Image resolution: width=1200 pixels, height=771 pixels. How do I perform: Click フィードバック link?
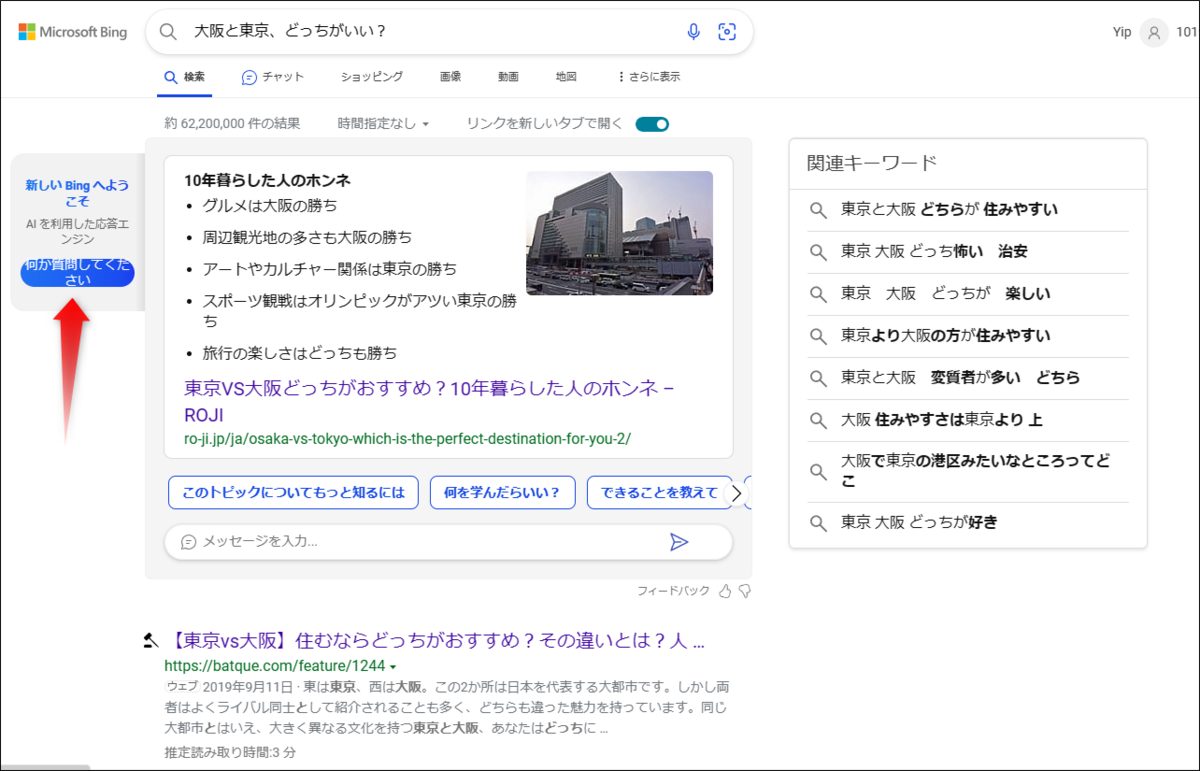point(673,591)
